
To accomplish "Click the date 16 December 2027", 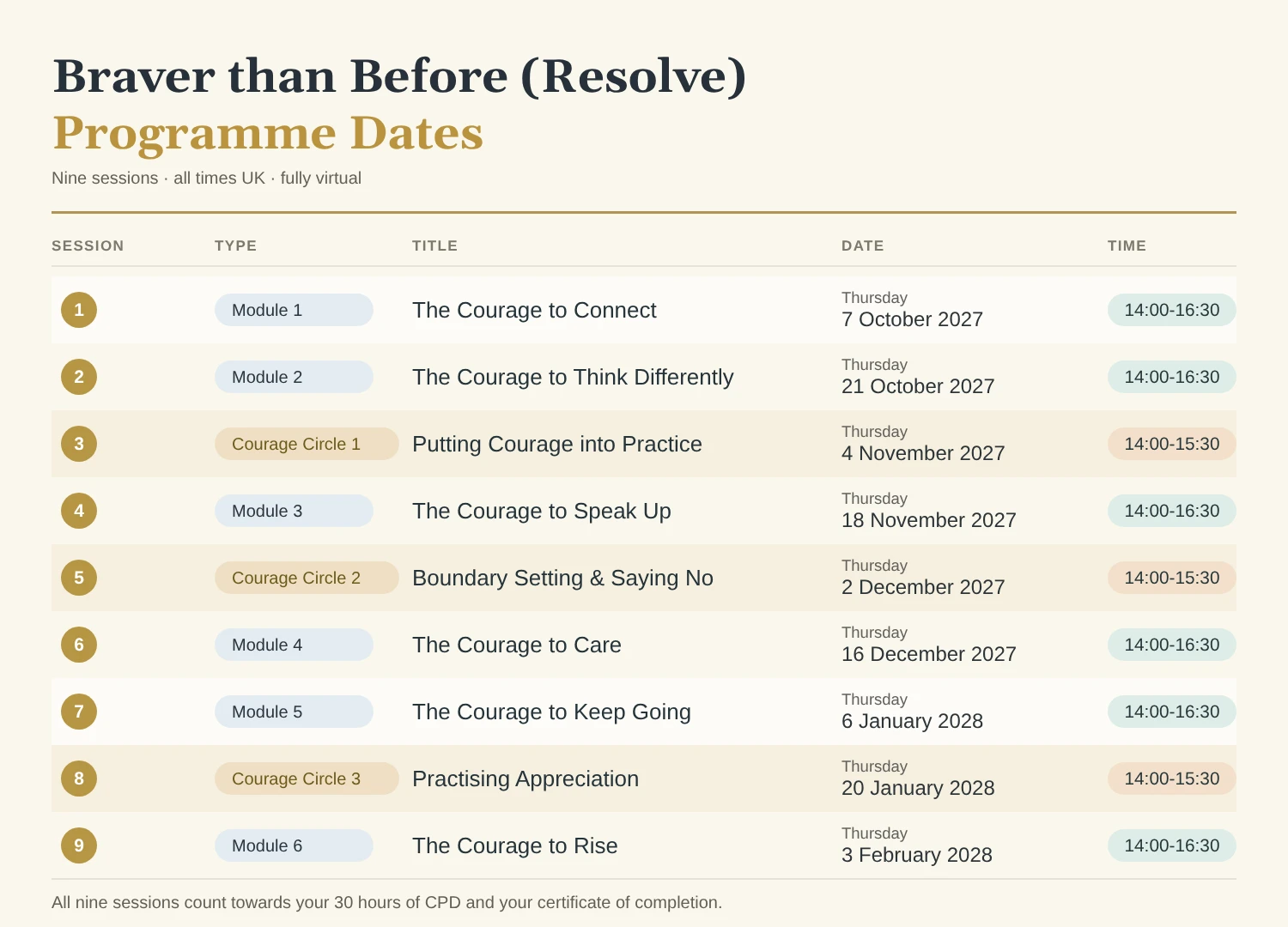I will click(x=929, y=654).
